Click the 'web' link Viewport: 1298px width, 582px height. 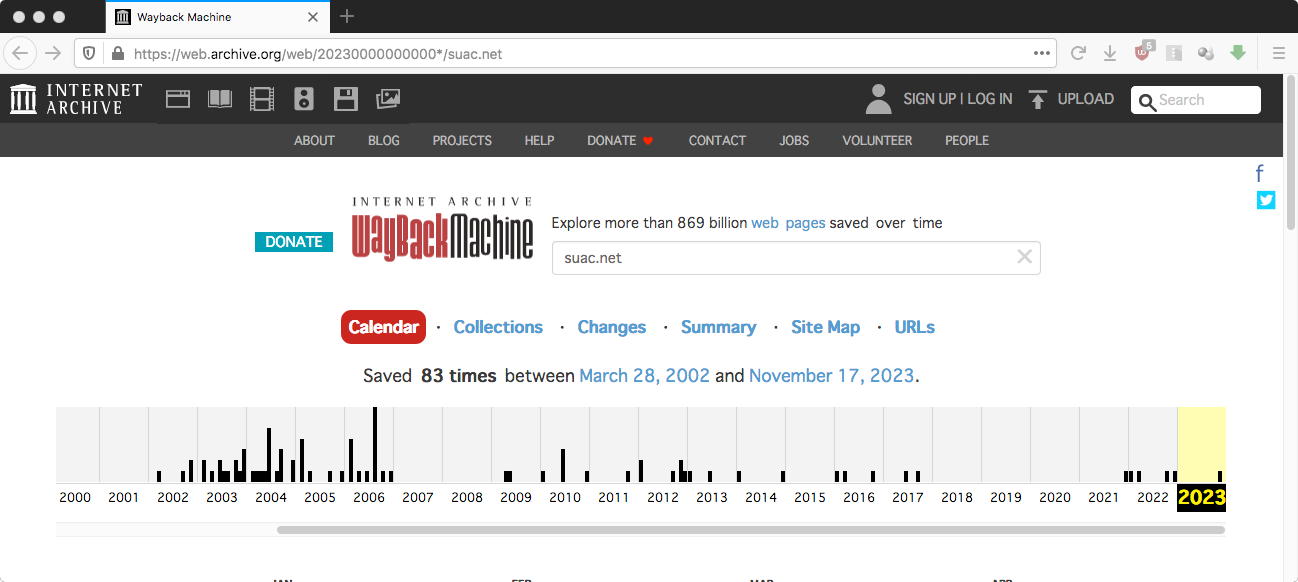764,223
